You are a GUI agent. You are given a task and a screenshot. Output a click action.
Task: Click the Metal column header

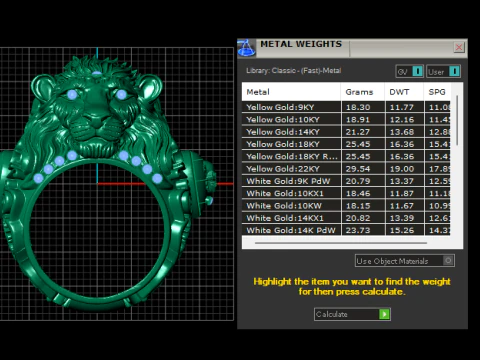291,92
